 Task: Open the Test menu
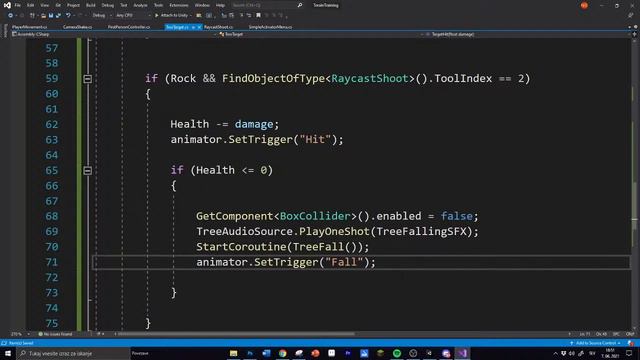tap(124, 5)
